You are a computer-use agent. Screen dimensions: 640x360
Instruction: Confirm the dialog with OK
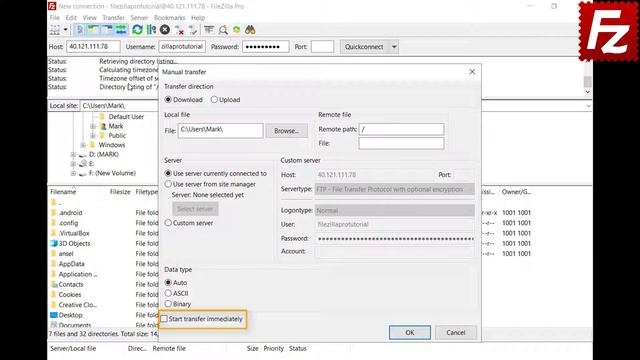[410, 333]
